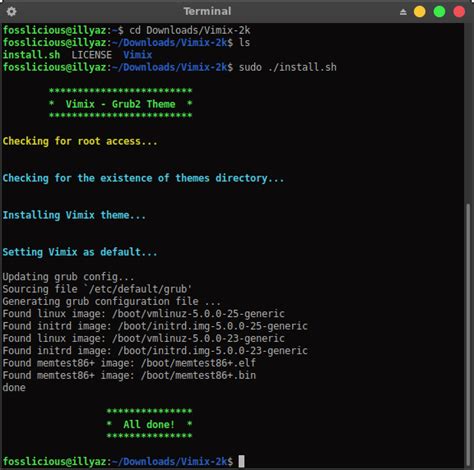The image size is (474, 470).
Task: Click the memtest86+.bin line
Action: tap(129, 375)
